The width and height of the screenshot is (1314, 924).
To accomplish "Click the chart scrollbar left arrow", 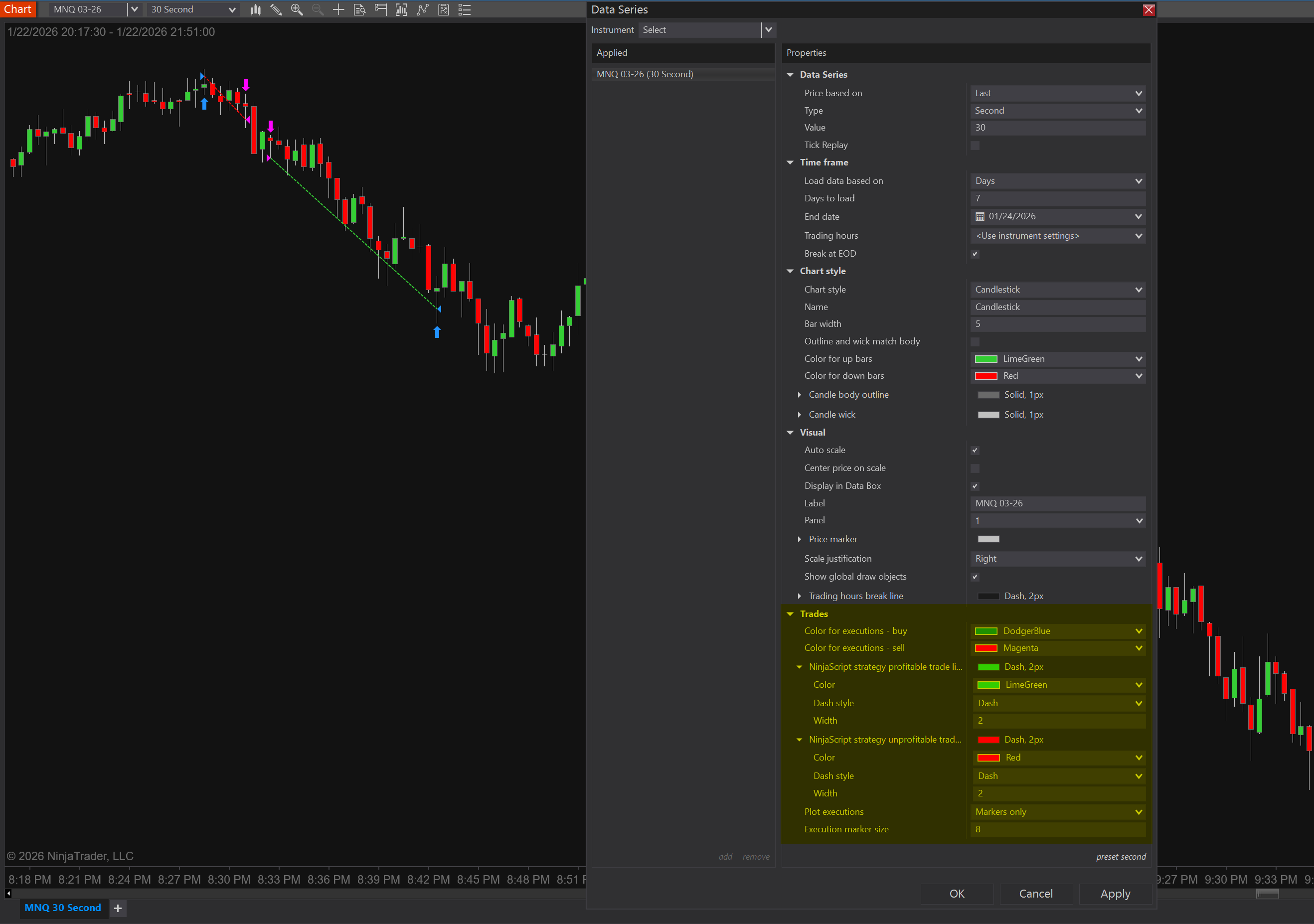I will (x=8, y=893).
